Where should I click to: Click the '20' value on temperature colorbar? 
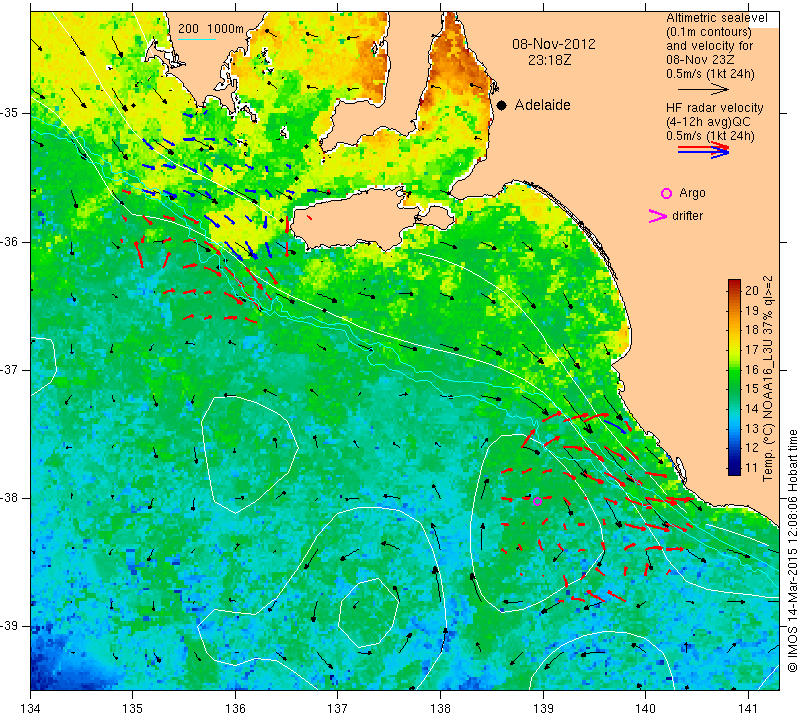(752, 290)
